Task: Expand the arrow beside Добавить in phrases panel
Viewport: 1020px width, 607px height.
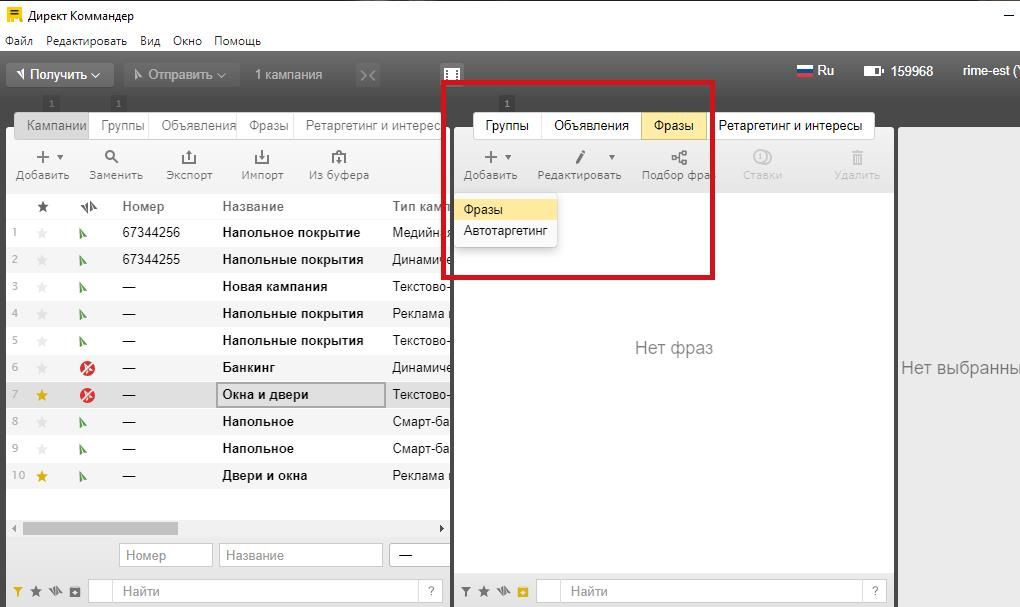Action: (508, 157)
